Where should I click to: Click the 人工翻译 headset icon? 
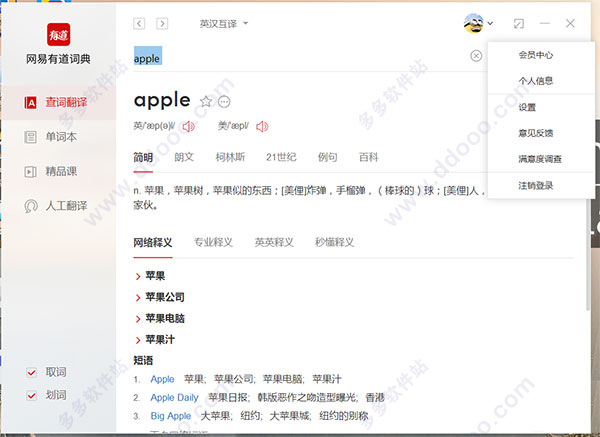[31, 206]
